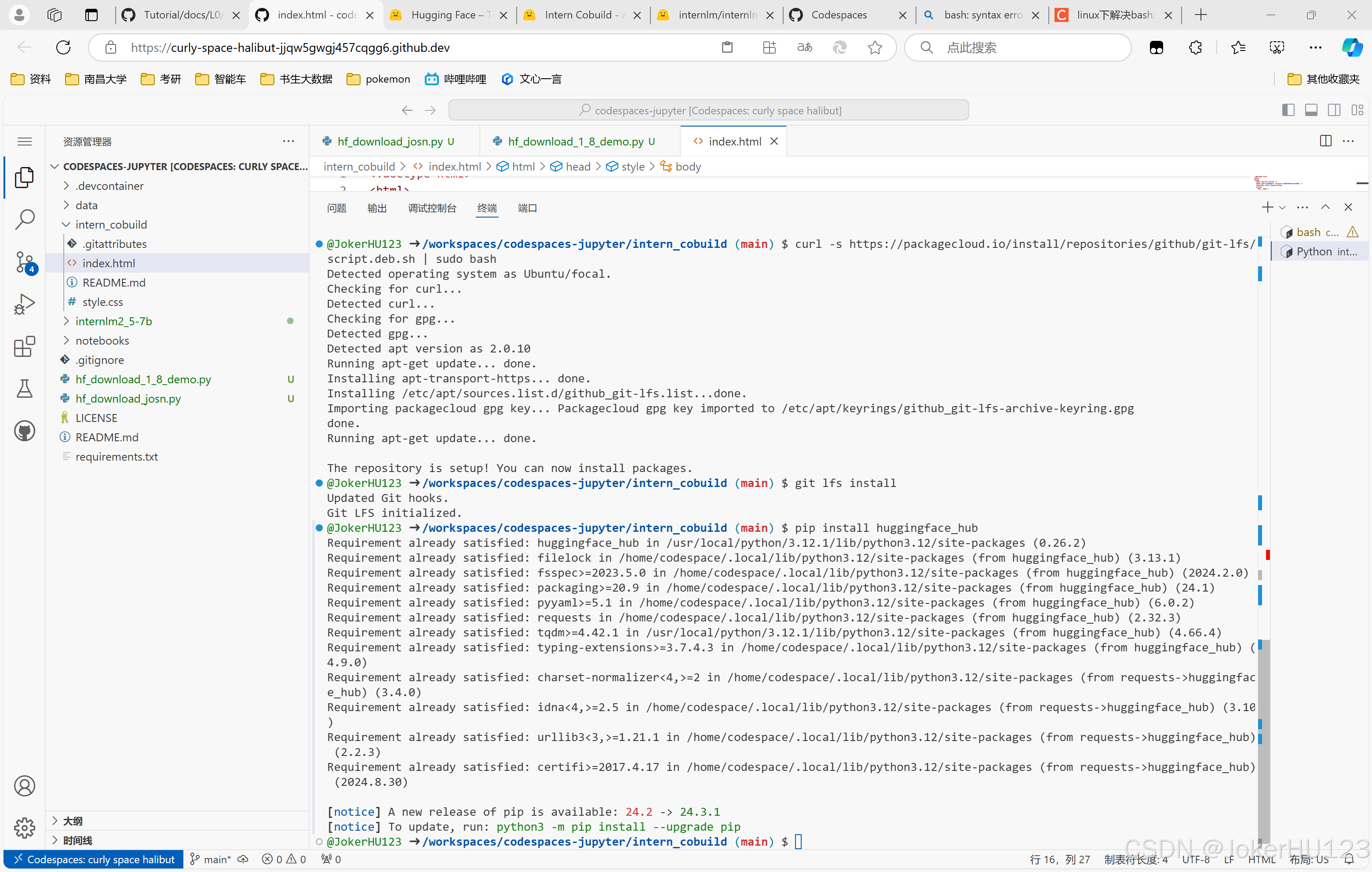
Task: Open the GitHub view in activity bar
Action: pyautogui.click(x=25, y=431)
